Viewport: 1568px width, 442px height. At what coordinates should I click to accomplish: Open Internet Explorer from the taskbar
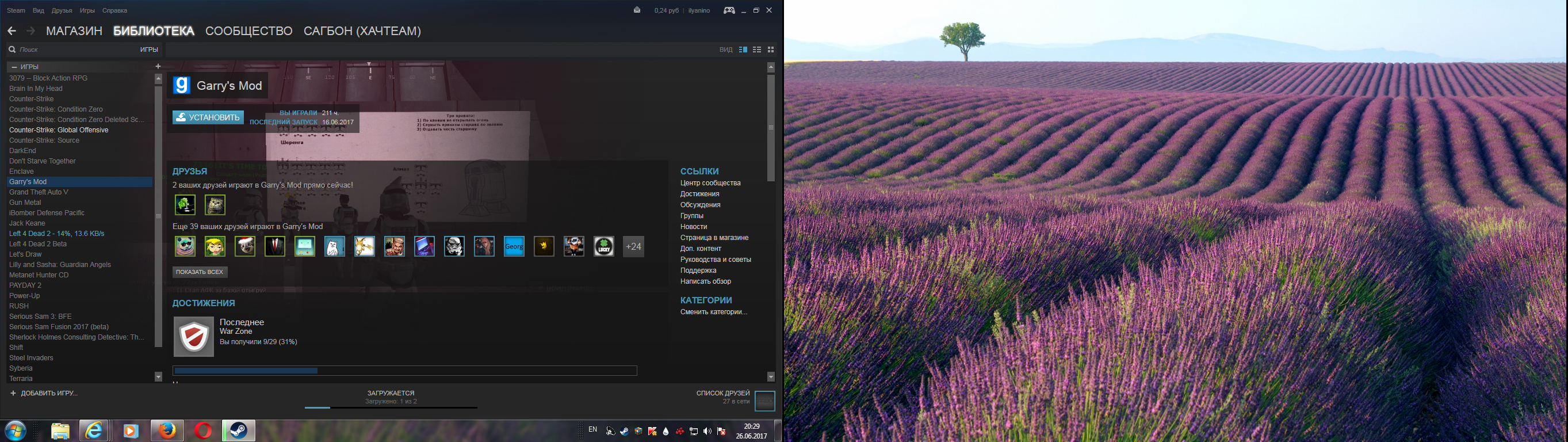coord(94,431)
